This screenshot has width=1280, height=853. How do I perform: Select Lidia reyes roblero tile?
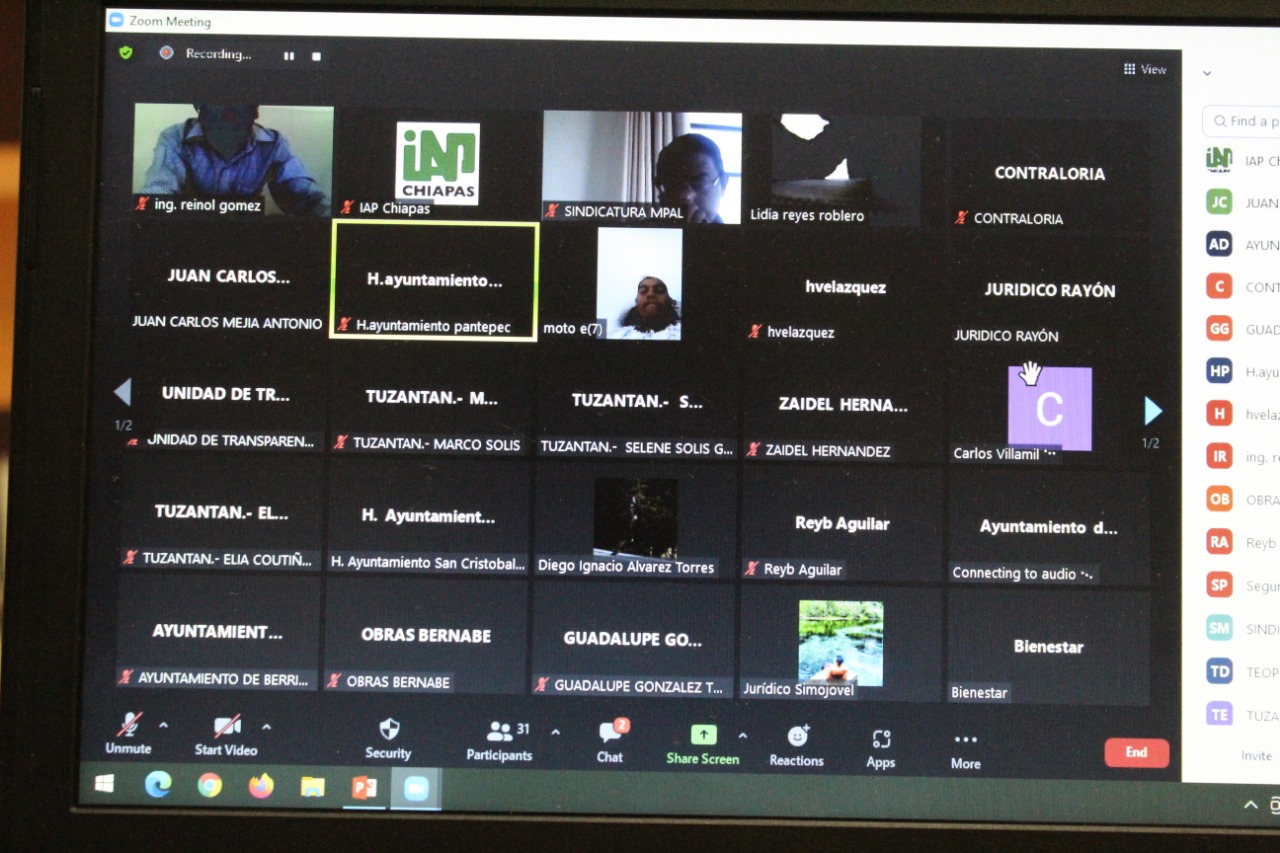click(x=847, y=169)
